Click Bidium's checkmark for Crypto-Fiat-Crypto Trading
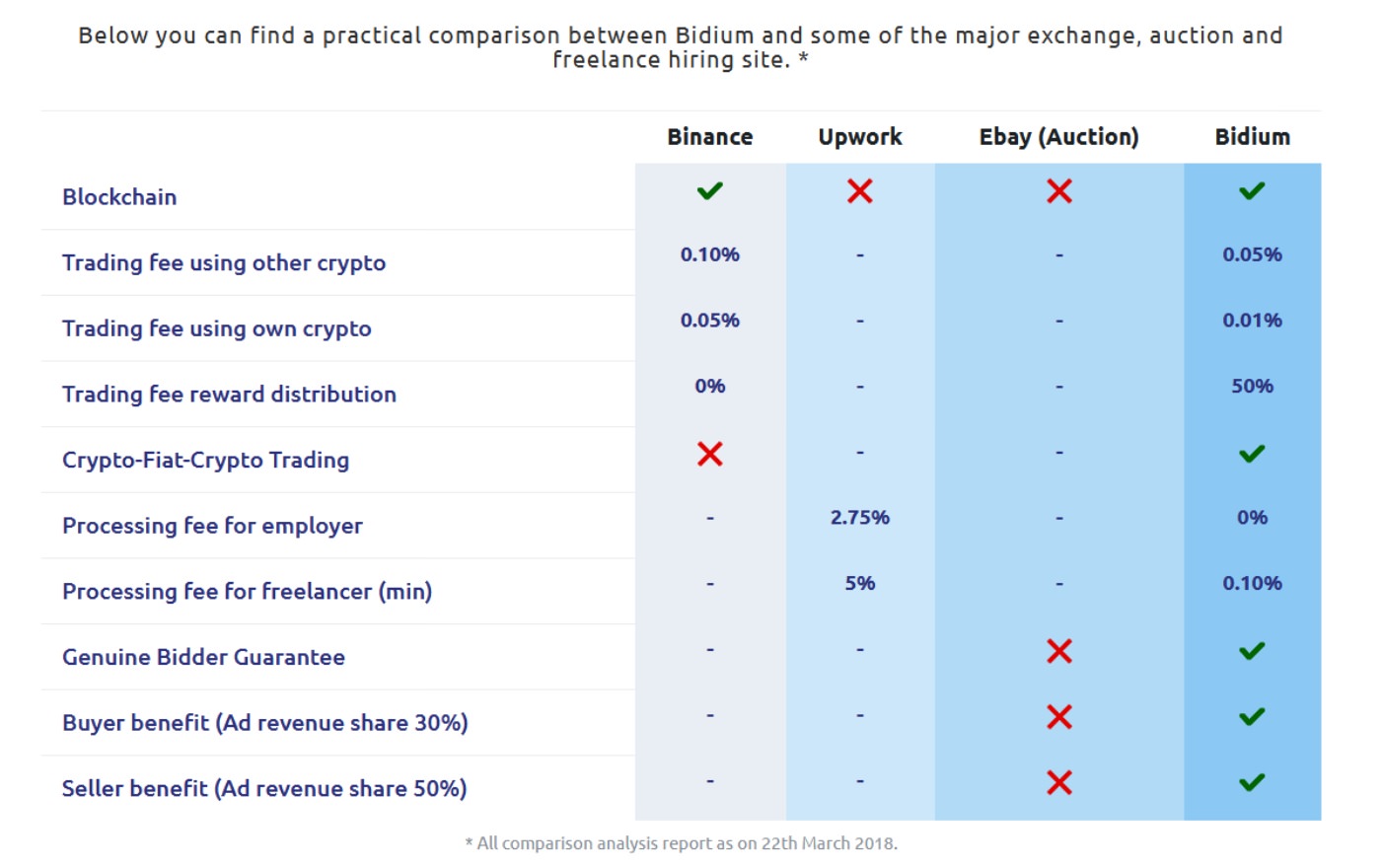 (1252, 454)
